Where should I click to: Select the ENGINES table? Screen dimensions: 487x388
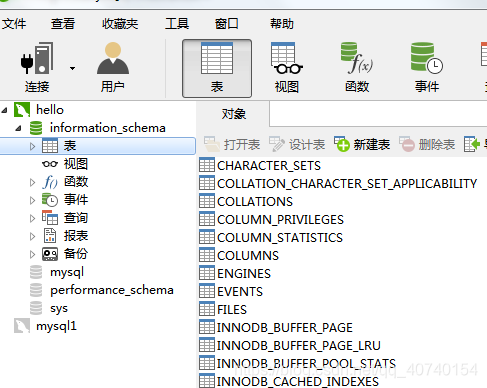point(244,274)
